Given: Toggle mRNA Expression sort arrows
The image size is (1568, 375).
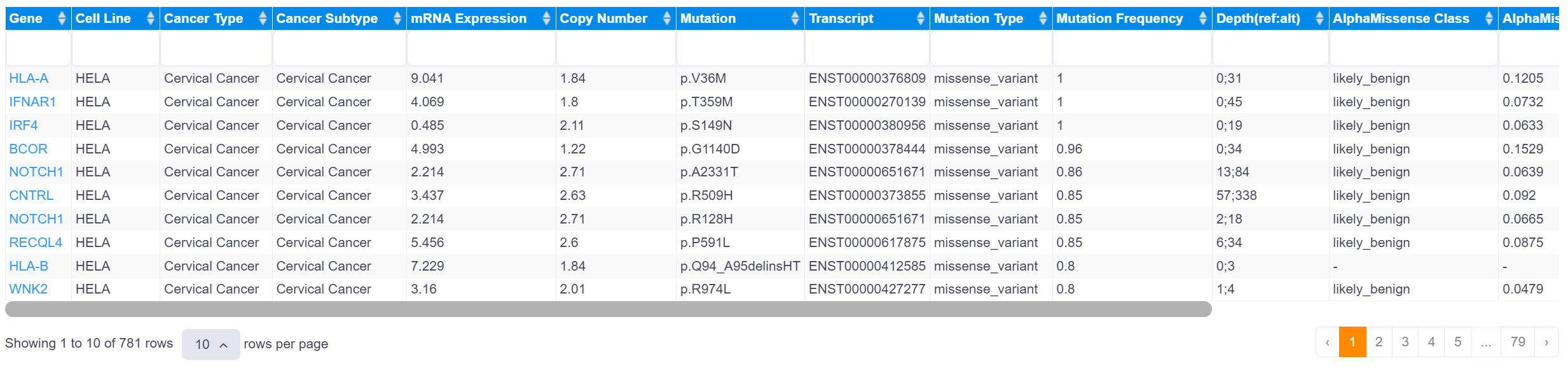Looking at the screenshot, I should click(546, 18).
